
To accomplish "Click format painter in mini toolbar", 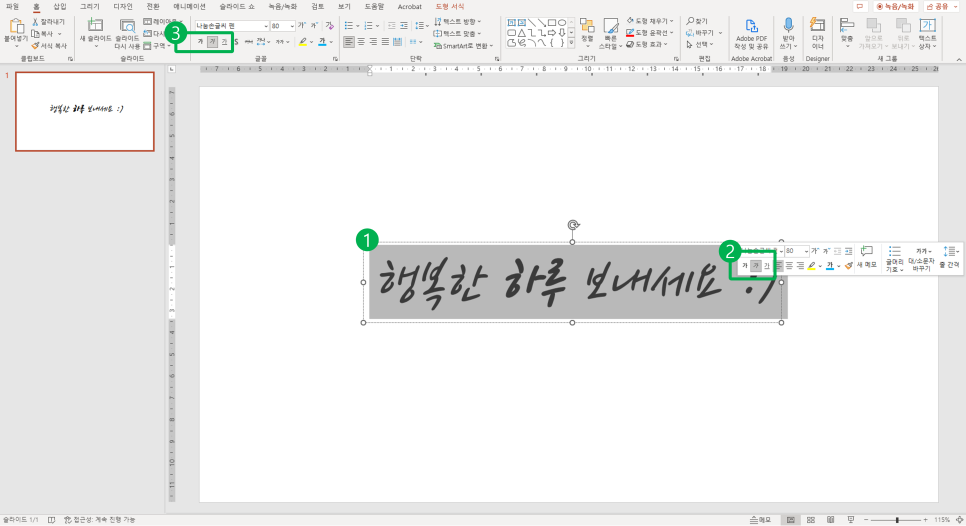I will click(x=849, y=265).
